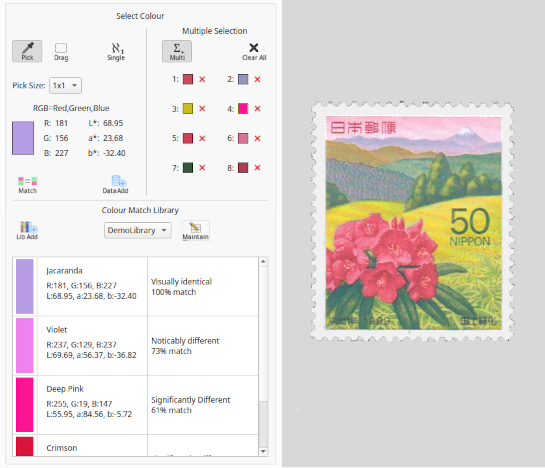This screenshot has height=468, width=545.
Task: Click colour swatch number 2 (lavender)
Action: point(243,80)
